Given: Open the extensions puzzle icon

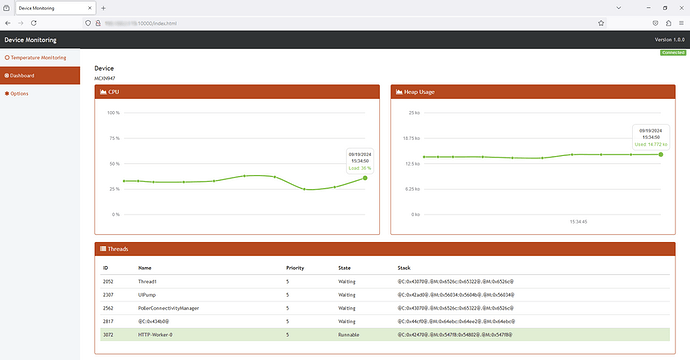Looking at the screenshot, I should (x=668, y=23).
